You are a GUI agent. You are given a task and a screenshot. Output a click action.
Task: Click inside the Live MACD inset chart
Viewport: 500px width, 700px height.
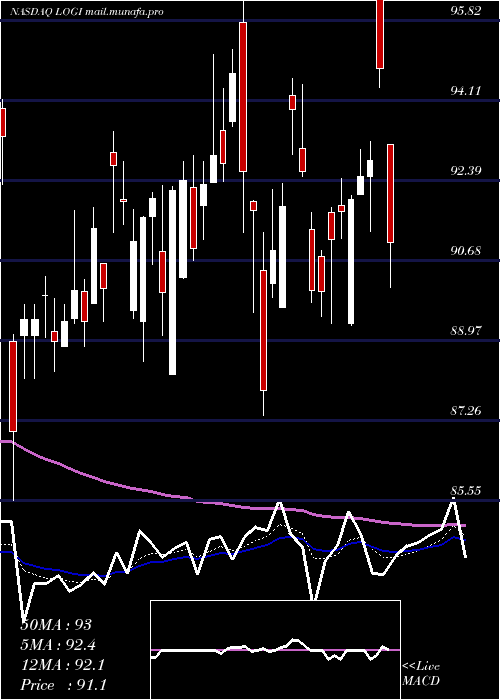(x=275, y=650)
